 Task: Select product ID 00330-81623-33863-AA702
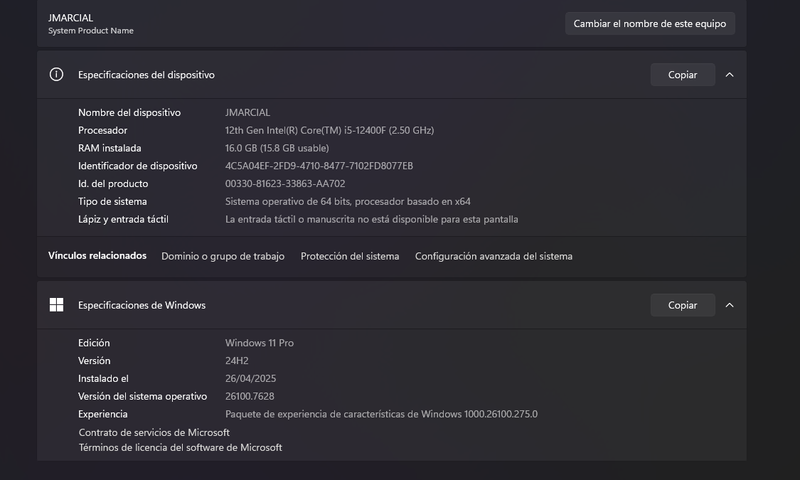[x=285, y=184]
